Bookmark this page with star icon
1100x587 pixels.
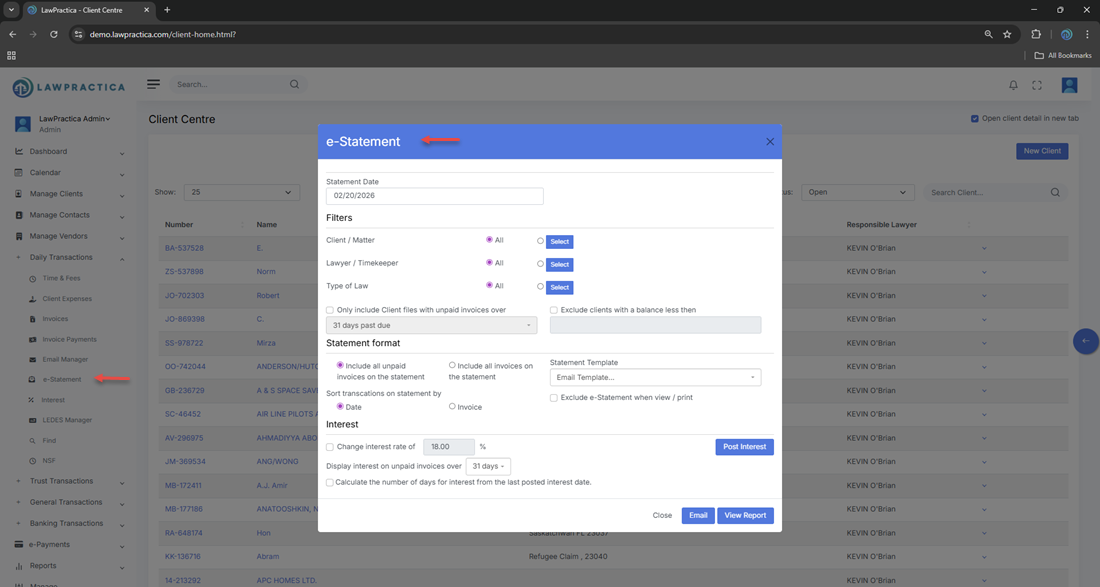pos(1007,34)
